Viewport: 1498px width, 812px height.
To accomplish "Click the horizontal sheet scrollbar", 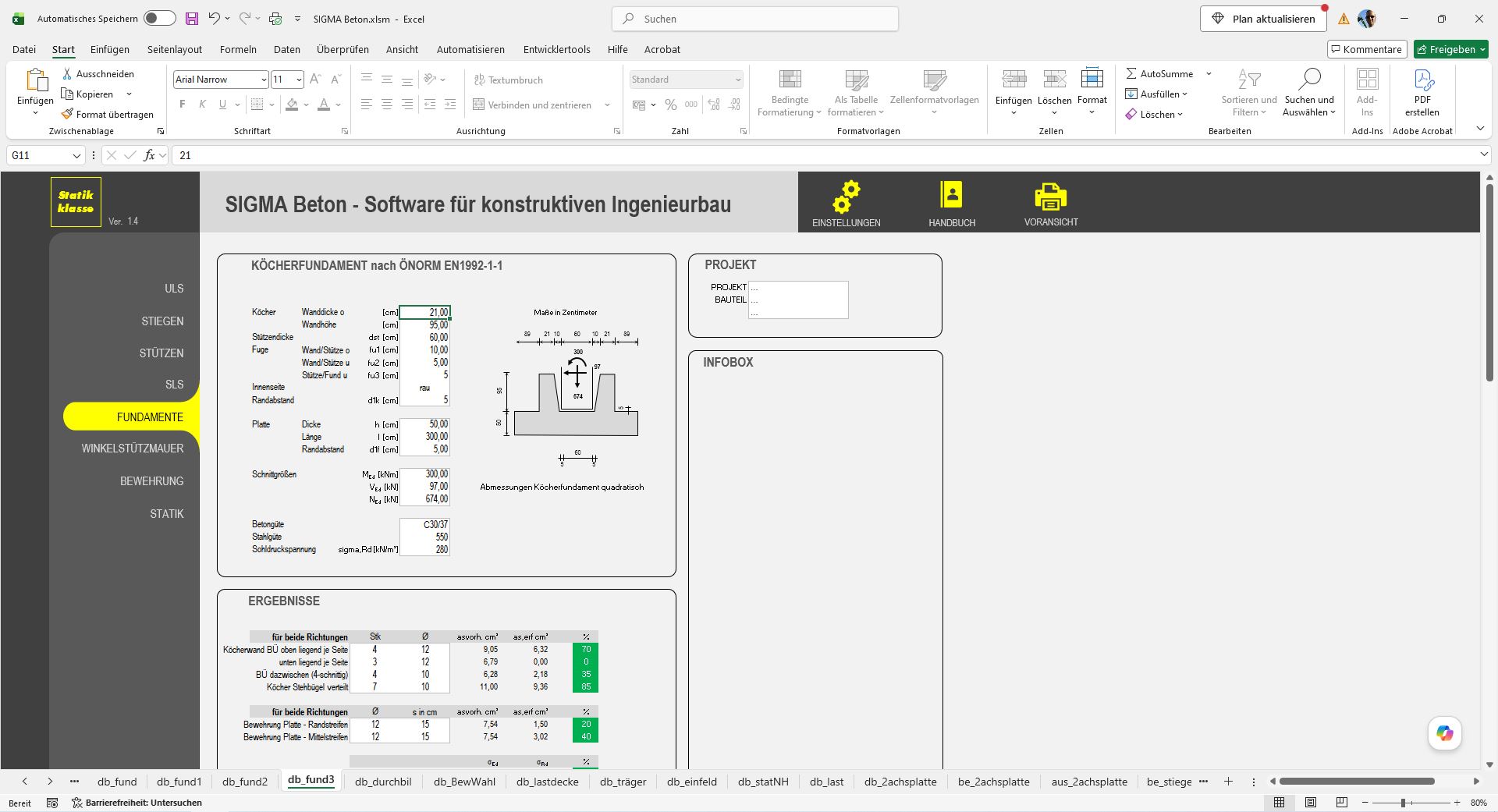I will click(1357, 781).
